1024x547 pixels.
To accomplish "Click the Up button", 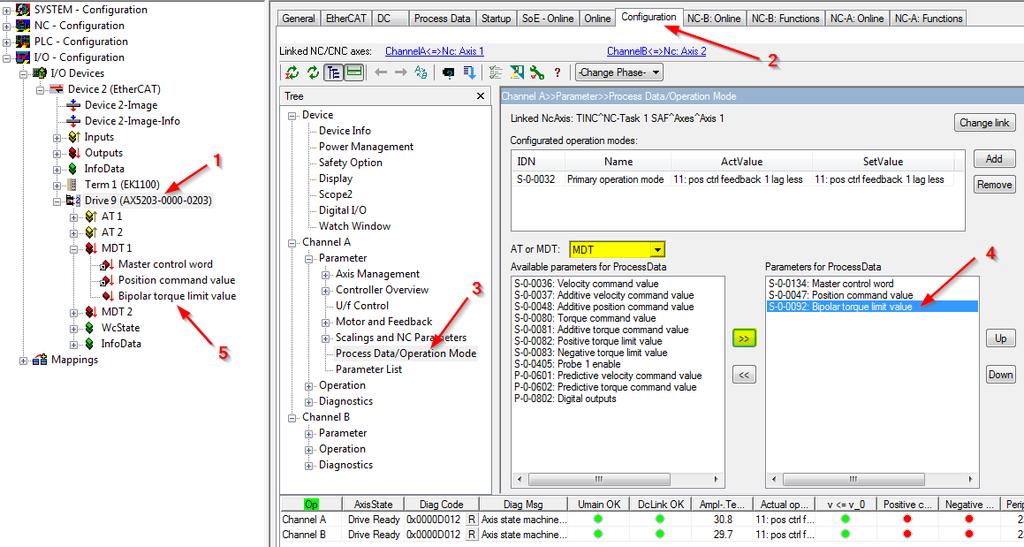I will [x=1000, y=338].
